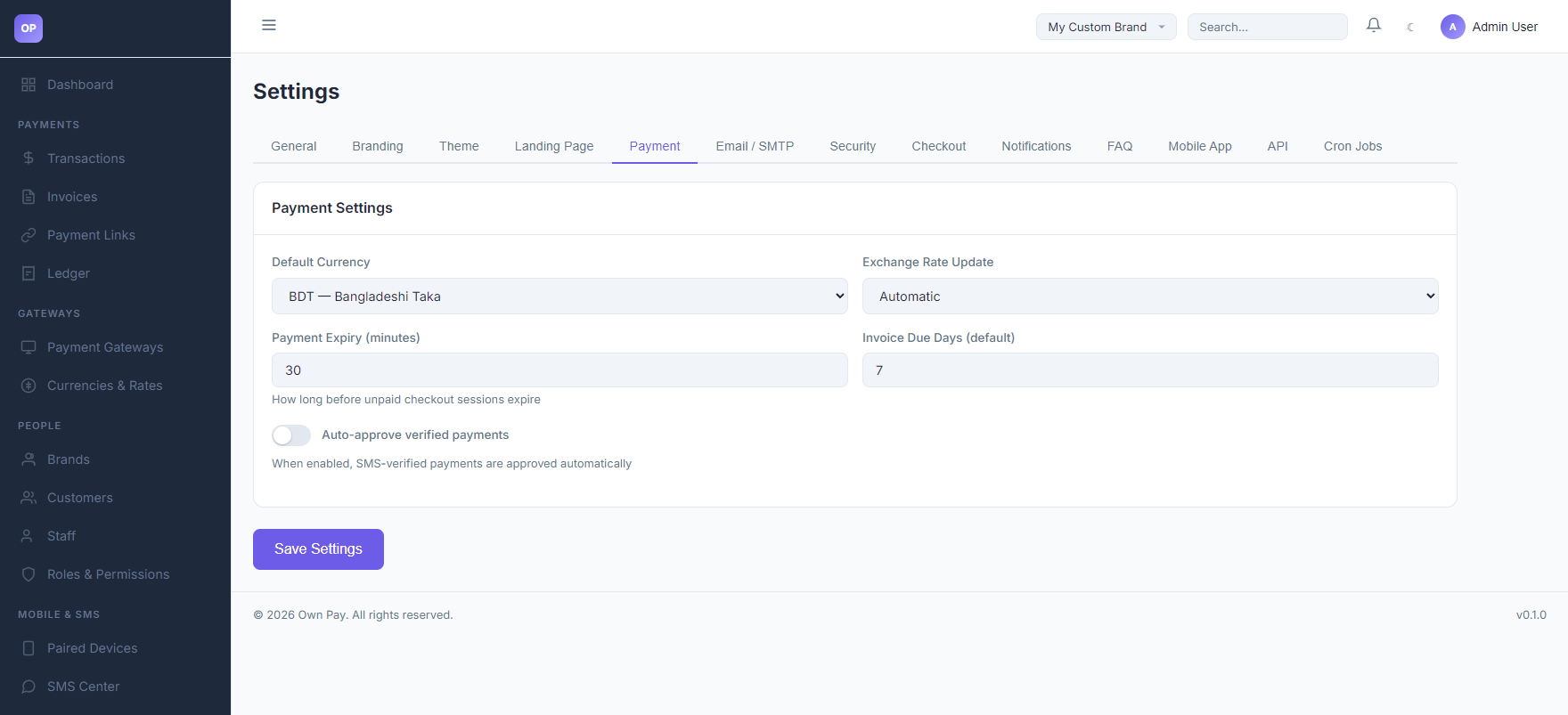This screenshot has height=715, width=1568.
Task: Open the Security tab
Action: pos(853,146)
